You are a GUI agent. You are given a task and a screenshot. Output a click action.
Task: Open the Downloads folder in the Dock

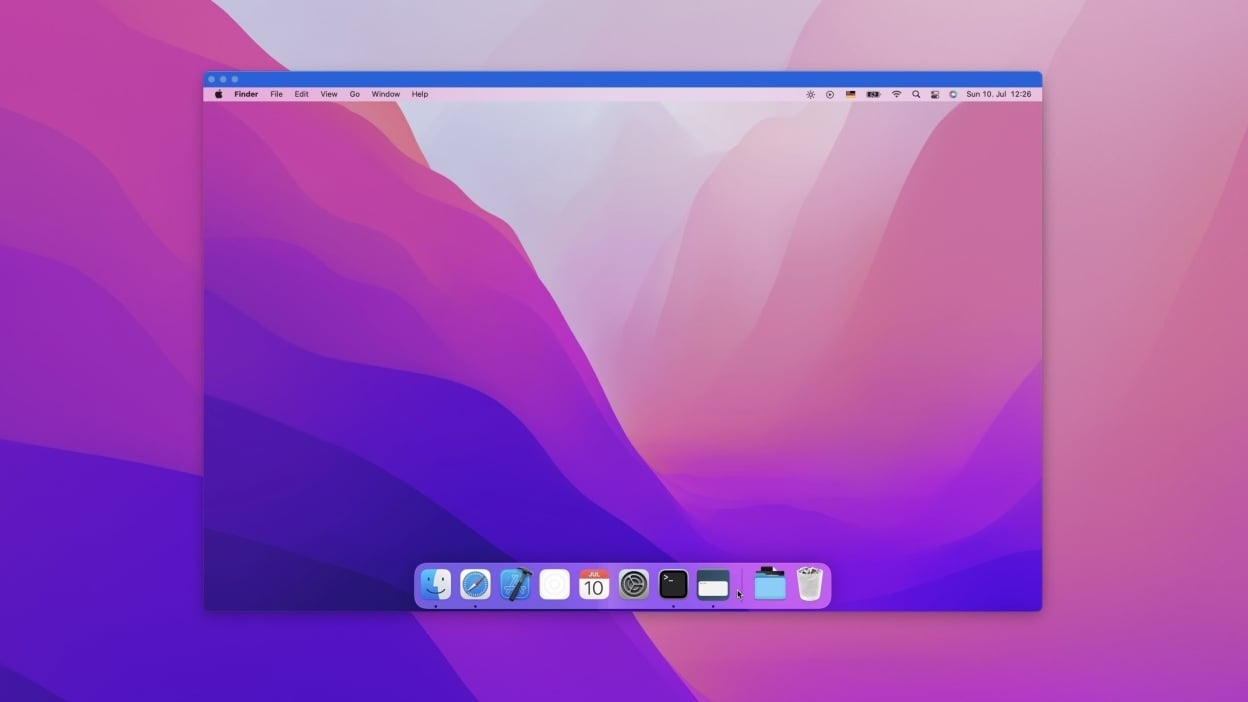(x=770, y=584)
